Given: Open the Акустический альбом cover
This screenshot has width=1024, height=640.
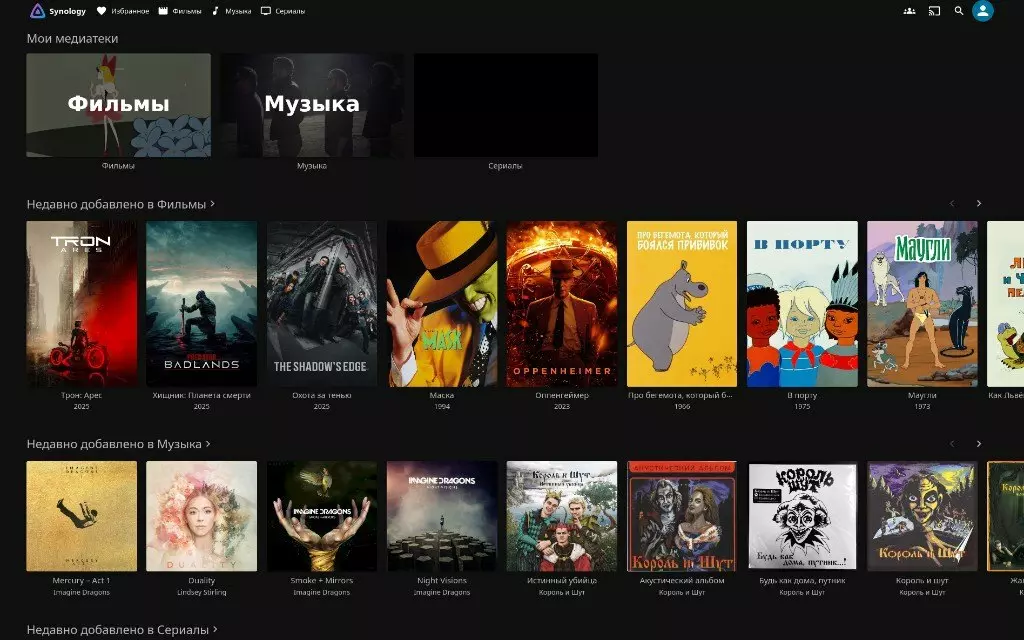Looking at the screenshot, I should [682, 516].
